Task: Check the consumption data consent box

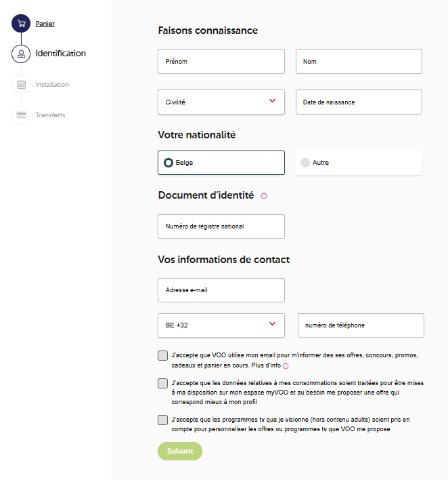Action: pyautogui.click(x=163, y=383)
